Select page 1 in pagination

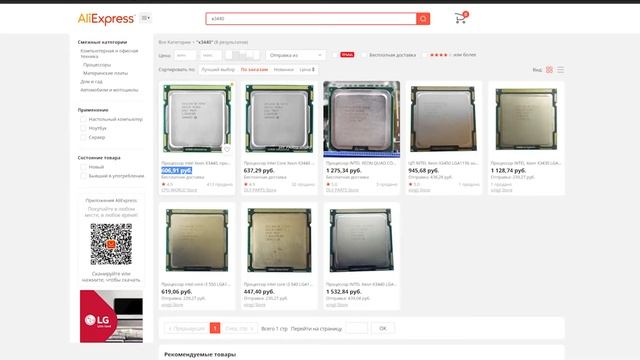tap(215, 328)
